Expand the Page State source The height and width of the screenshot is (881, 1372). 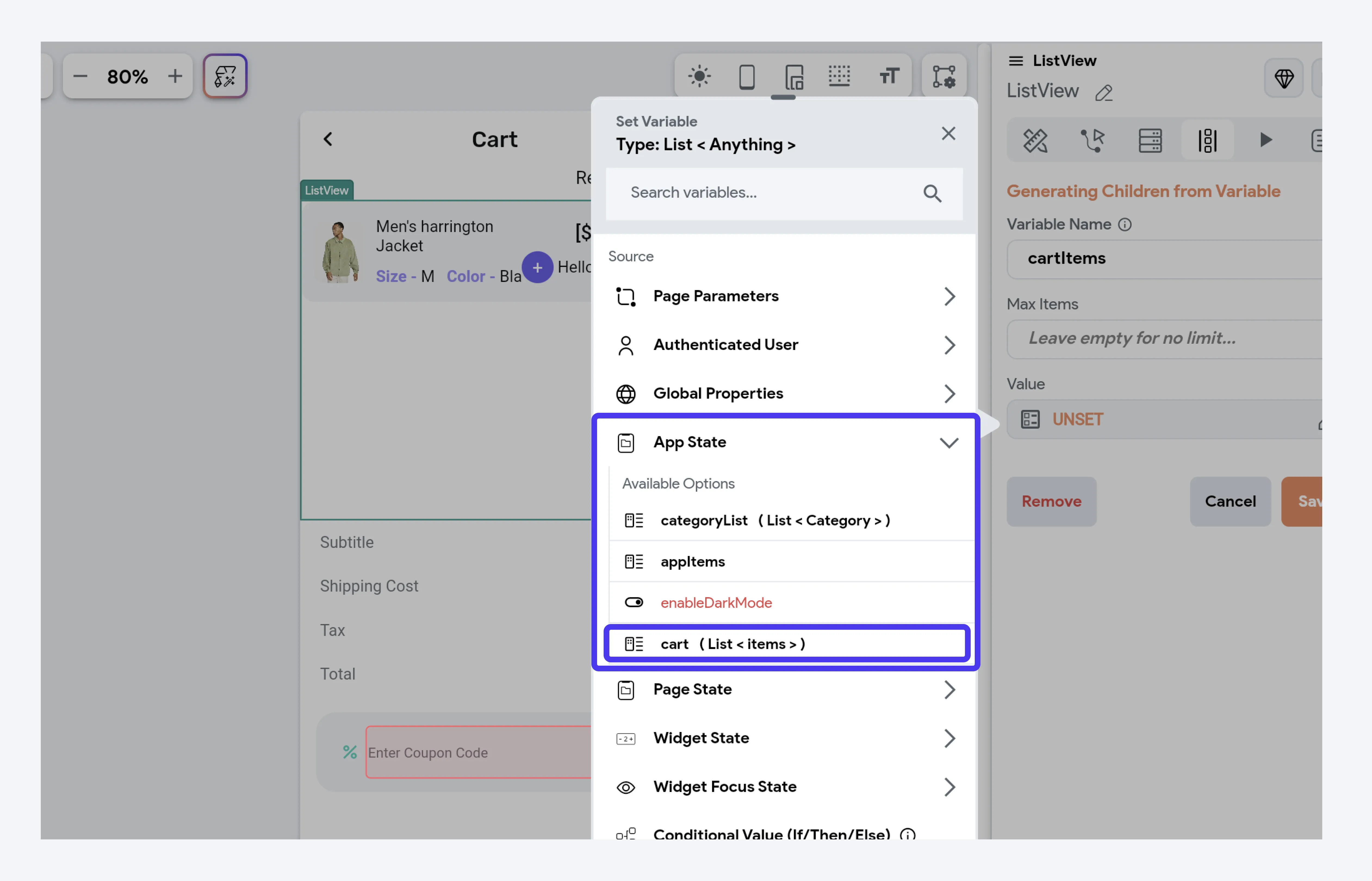tap(784, 689)
